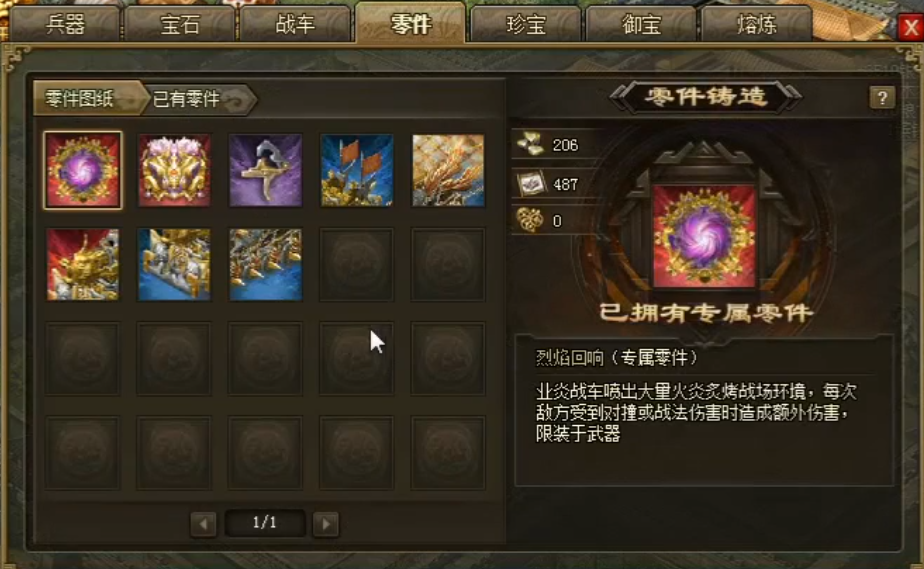
Task: Open the 珍宝 tab
Action: coord(526,24)
